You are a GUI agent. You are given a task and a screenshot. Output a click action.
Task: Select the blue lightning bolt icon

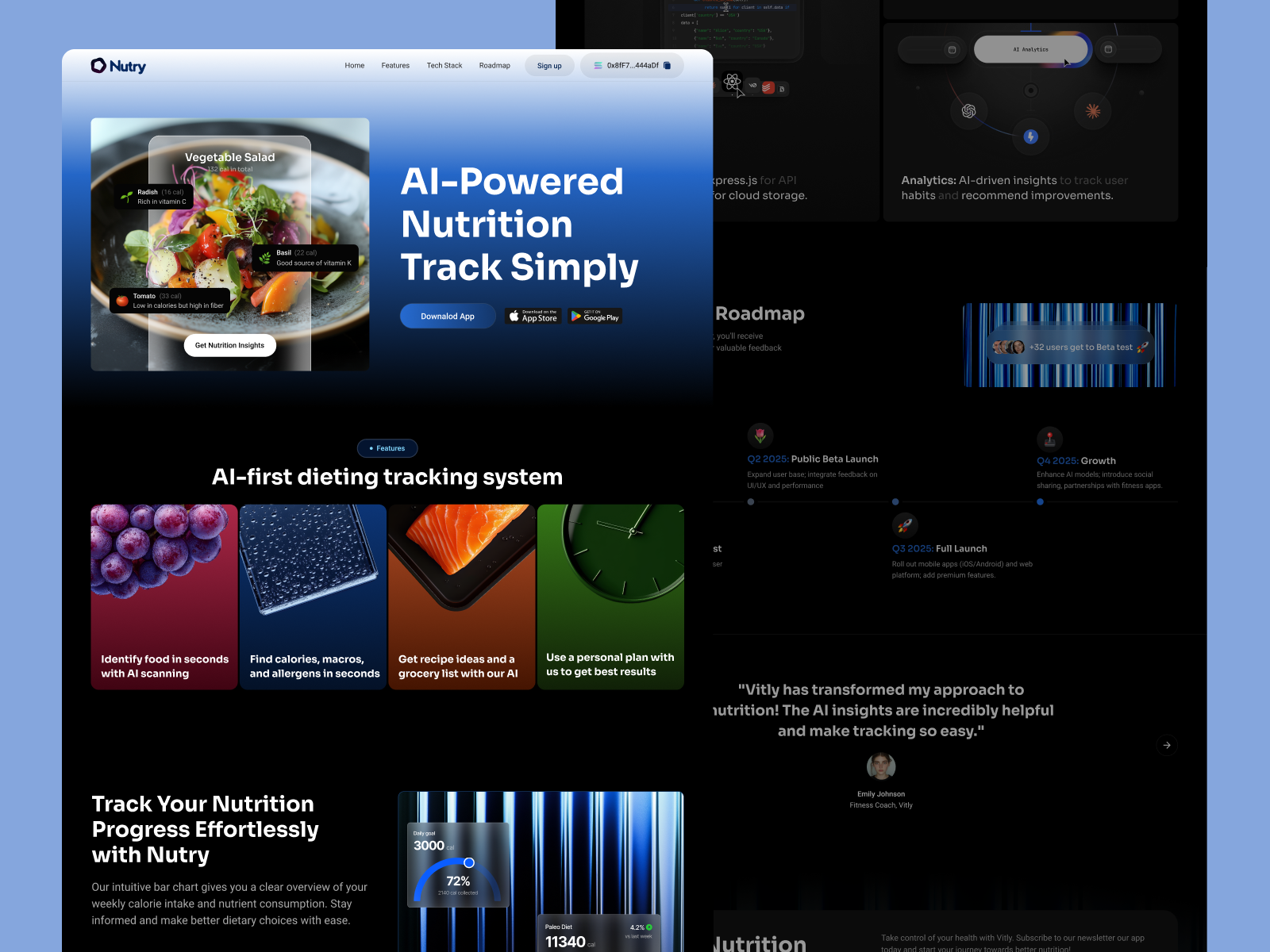coord(1030,136)
